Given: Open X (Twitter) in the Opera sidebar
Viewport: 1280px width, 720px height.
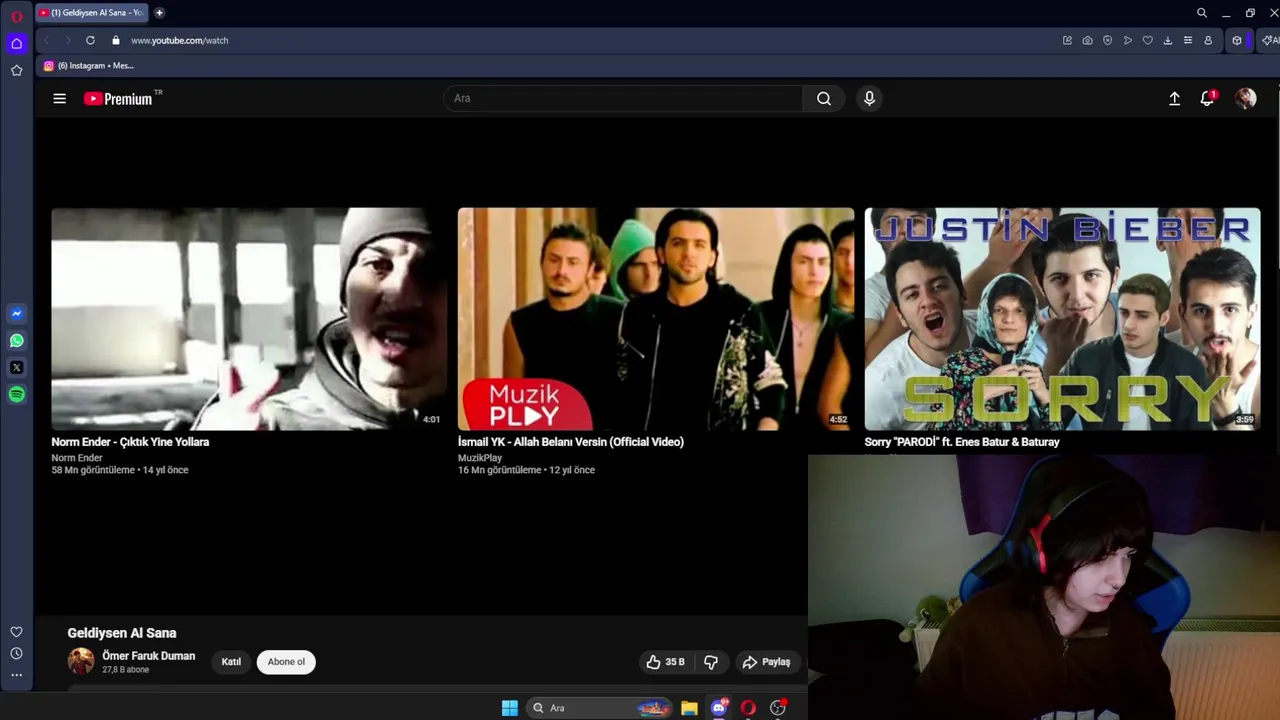Looking at the screenshot, I should tap(16, 367).
